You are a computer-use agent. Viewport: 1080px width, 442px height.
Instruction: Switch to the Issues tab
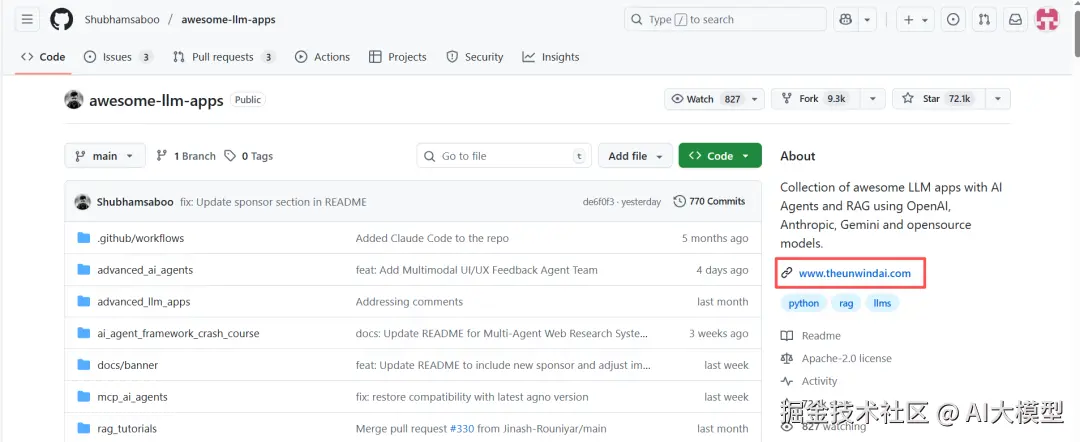point(117,57)
